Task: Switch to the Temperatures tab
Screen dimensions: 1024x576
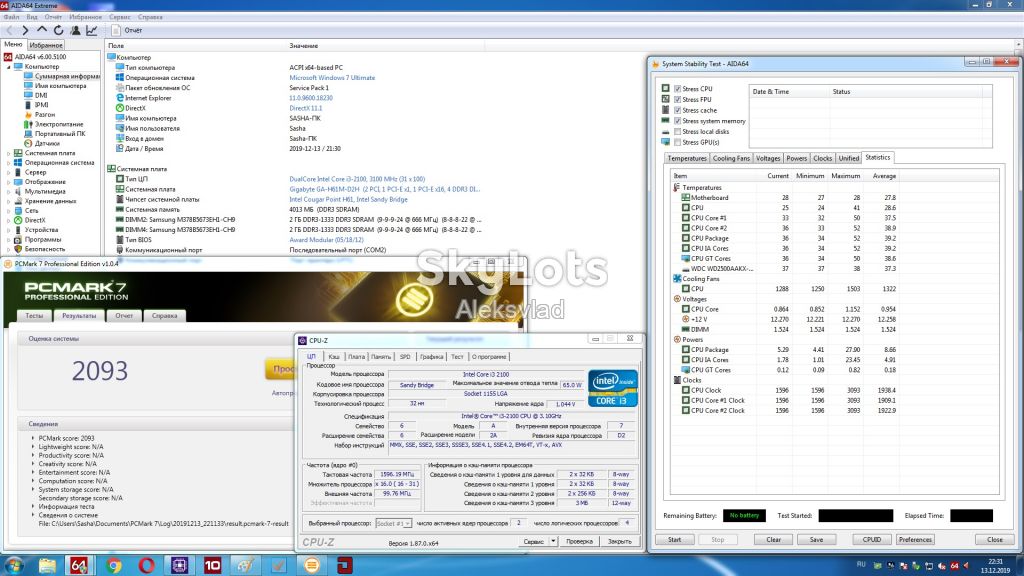Action: point(686,158)
